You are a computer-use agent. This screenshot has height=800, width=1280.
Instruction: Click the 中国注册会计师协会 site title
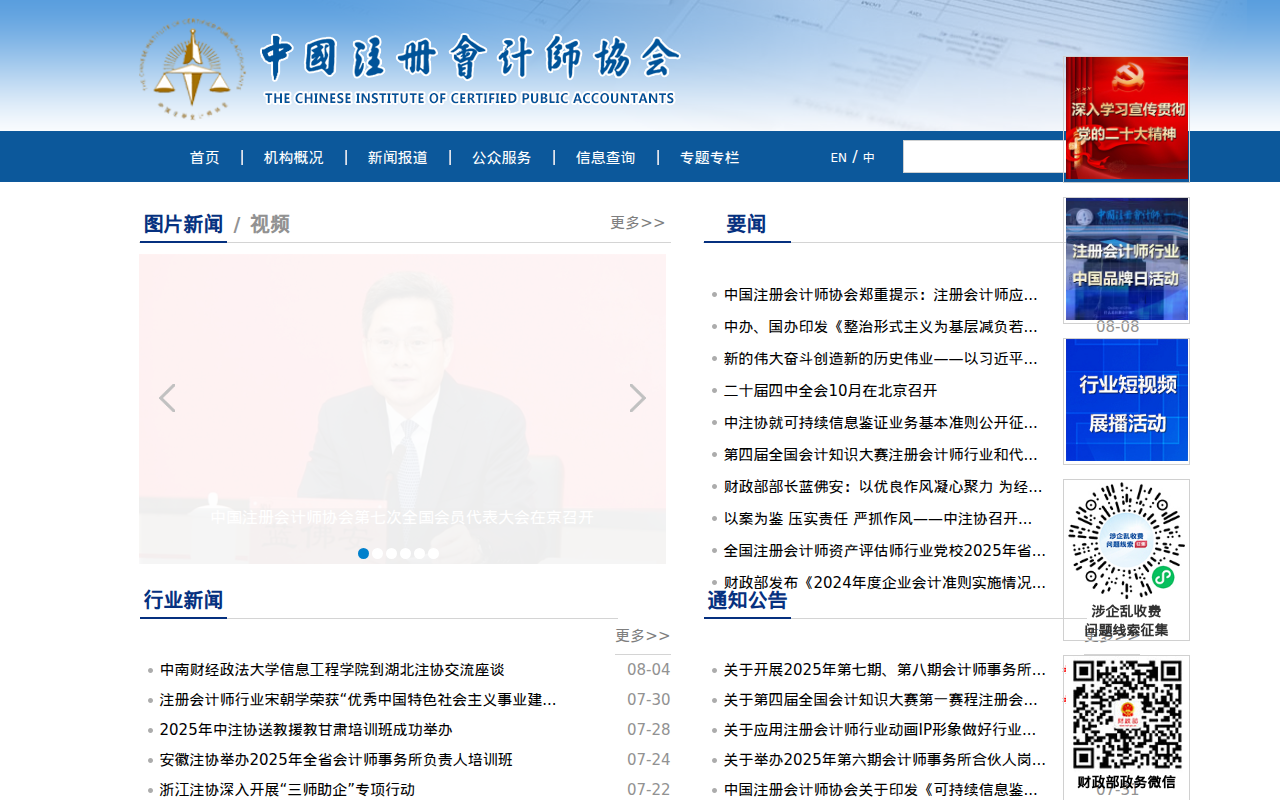[x=470, y=58]
